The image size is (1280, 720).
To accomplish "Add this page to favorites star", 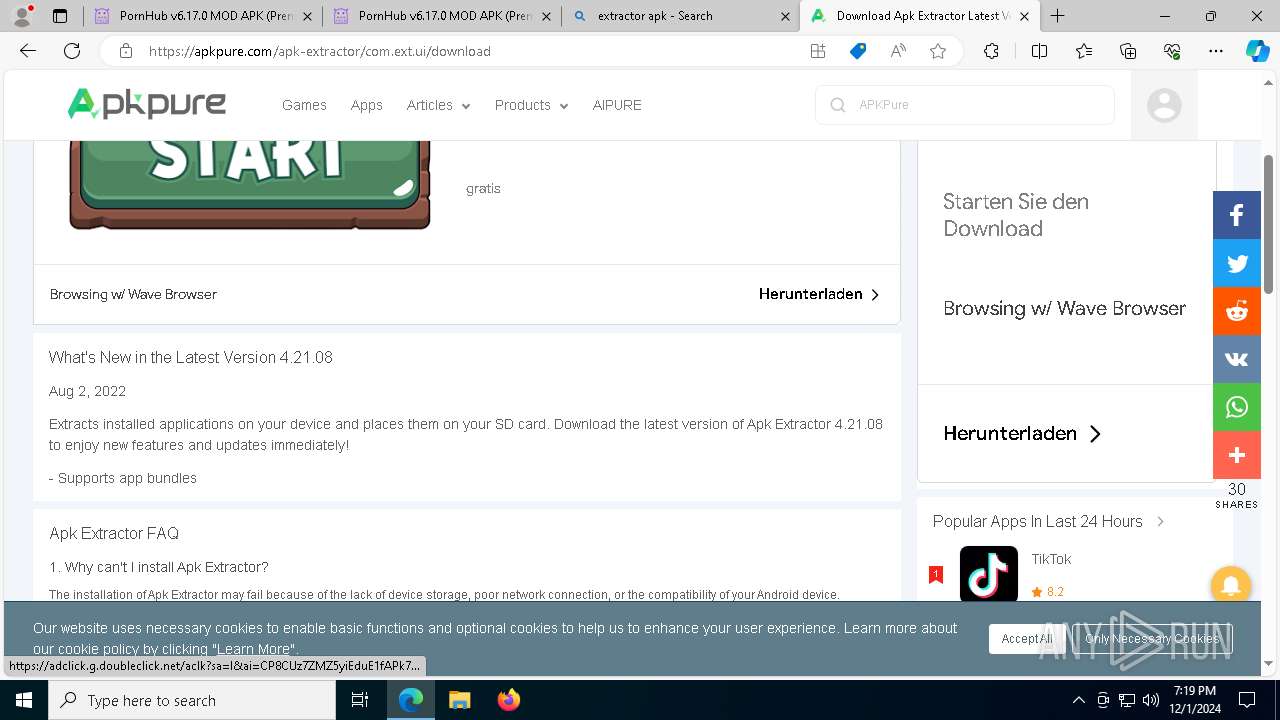I will pyautogui.click(x=938, y=51).
